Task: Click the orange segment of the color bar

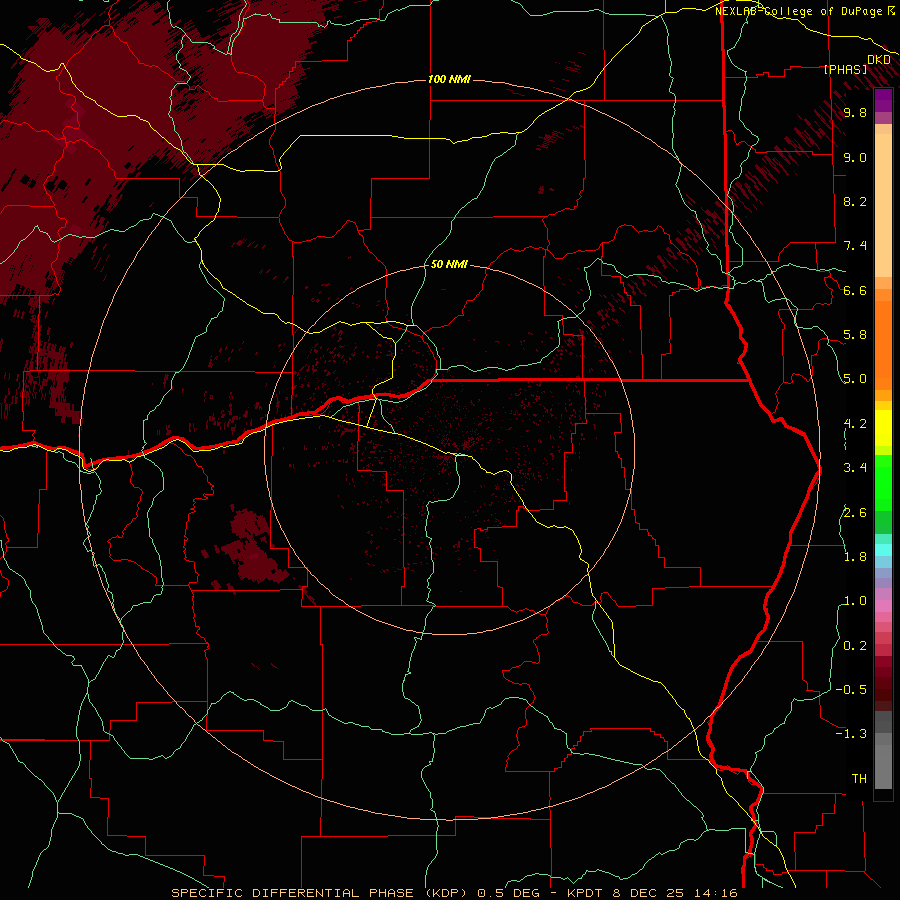Action: [x=883, y=346]
